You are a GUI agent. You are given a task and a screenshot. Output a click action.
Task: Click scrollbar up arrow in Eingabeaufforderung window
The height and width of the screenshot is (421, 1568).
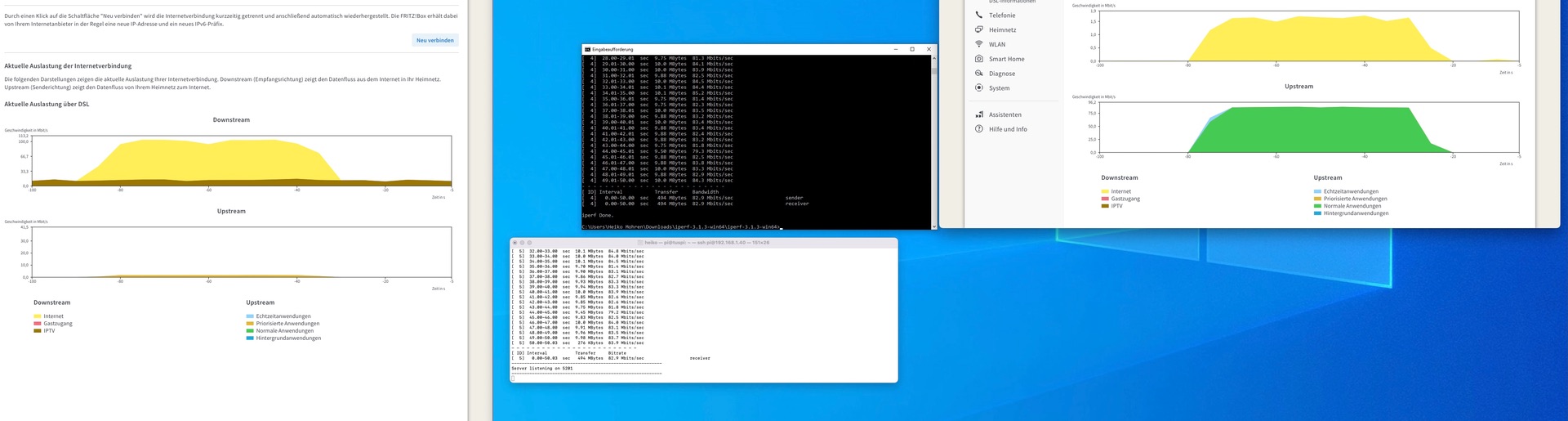tap(933, 57)
